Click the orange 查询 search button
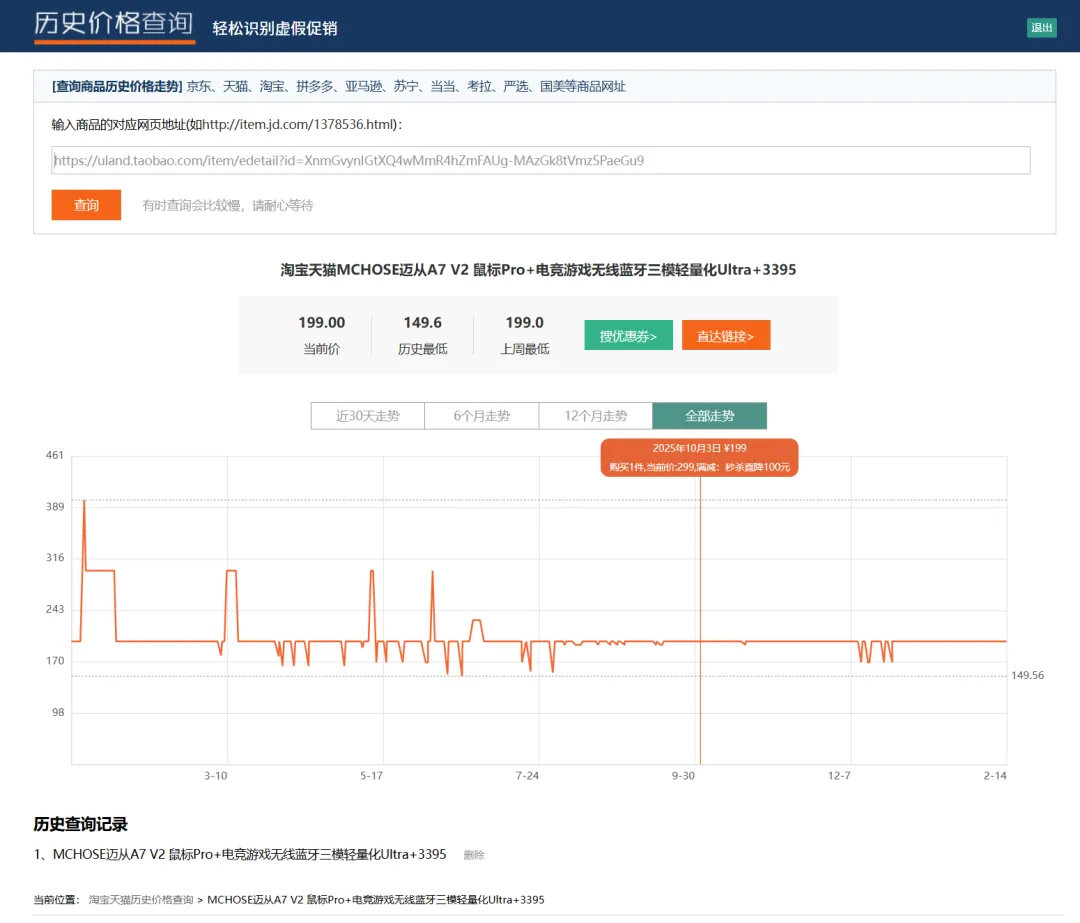This screenshot has width=1080, height=923. point(86,205)
